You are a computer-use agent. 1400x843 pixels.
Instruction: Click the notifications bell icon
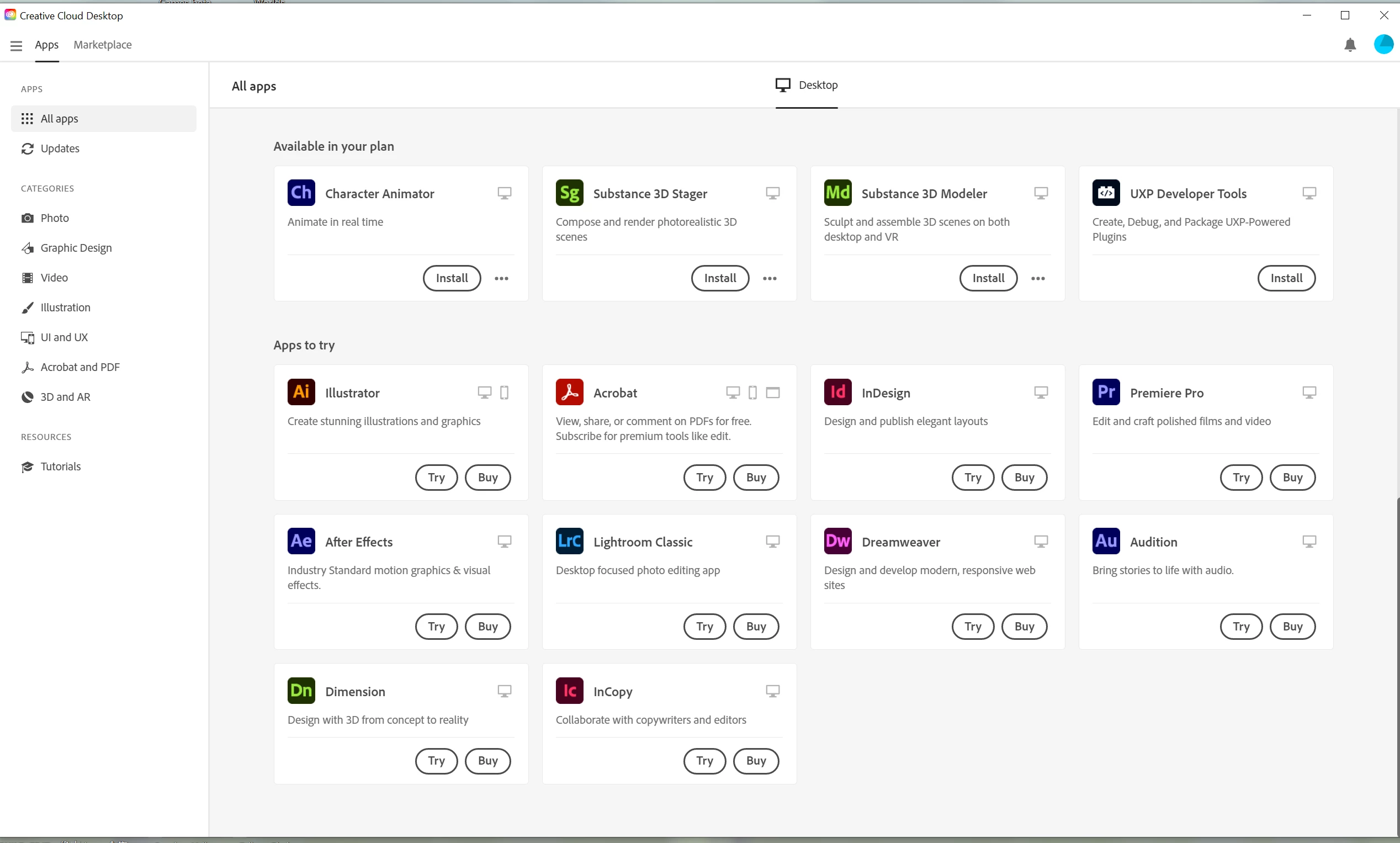click(x=1350, y=45)
